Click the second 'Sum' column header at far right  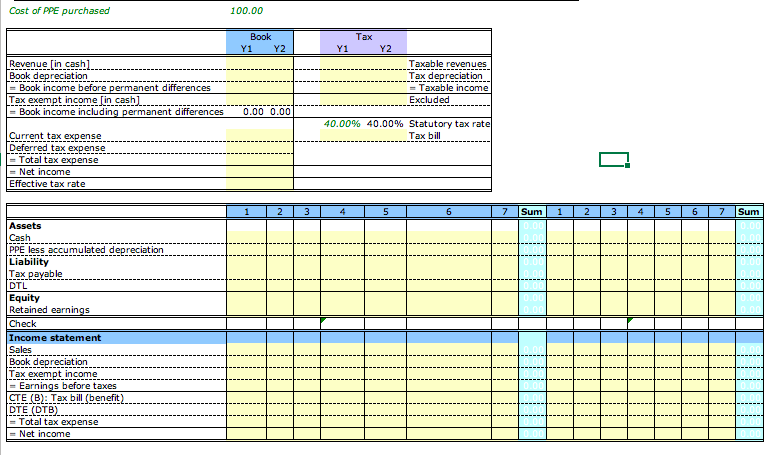(749, 212)
